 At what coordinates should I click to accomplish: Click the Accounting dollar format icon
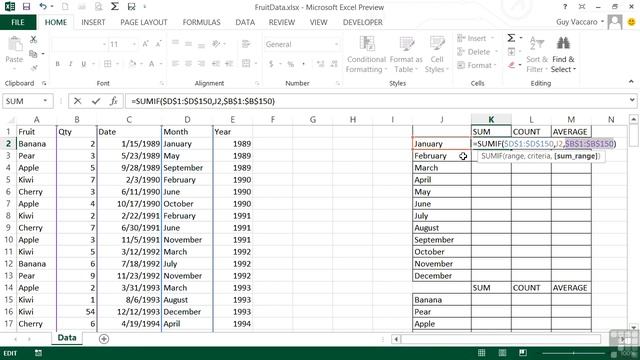(x=271, y=64)
